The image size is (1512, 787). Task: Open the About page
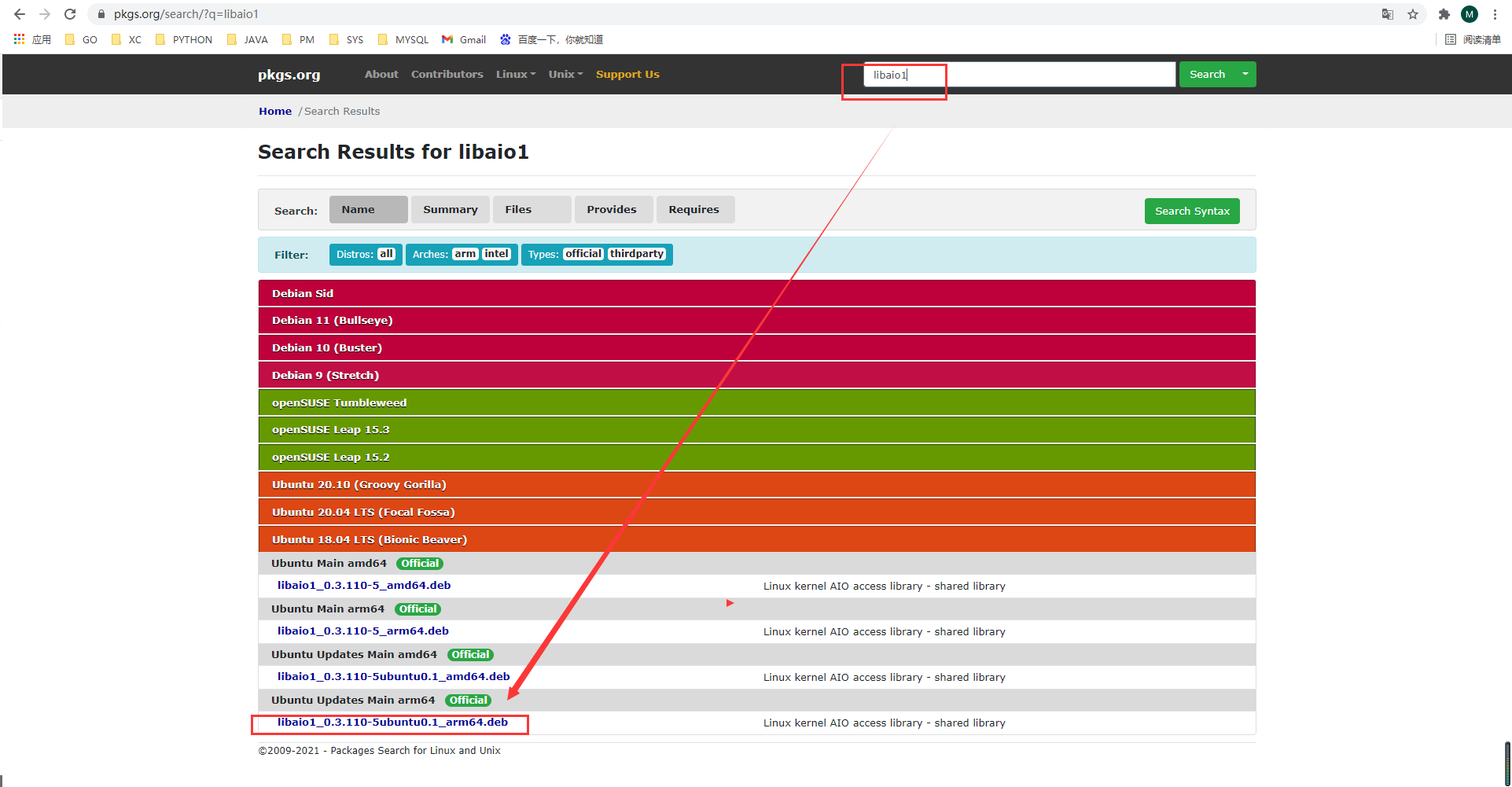coord(381,74)
